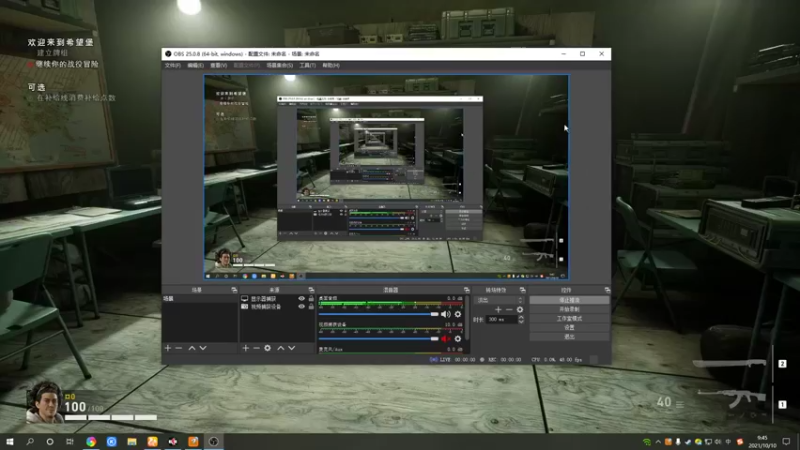The height and width of the screenshot is (450, 800).
Task: Click the OBS preview canvas
Action: pos(386,177)
